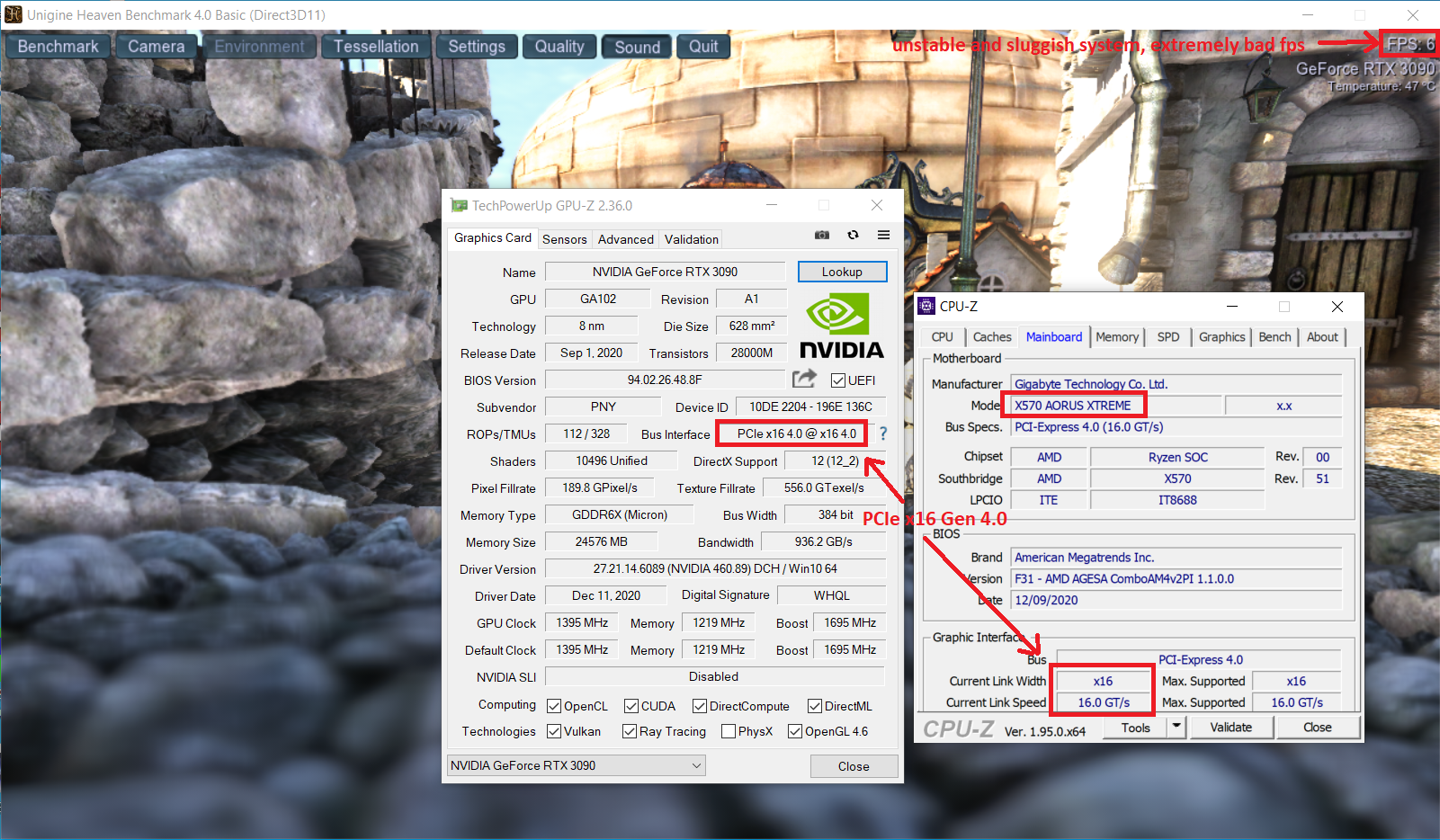Click GPU-Z title bar app icon
Viewport: 1440px width, 840px height.
[460, 205]
